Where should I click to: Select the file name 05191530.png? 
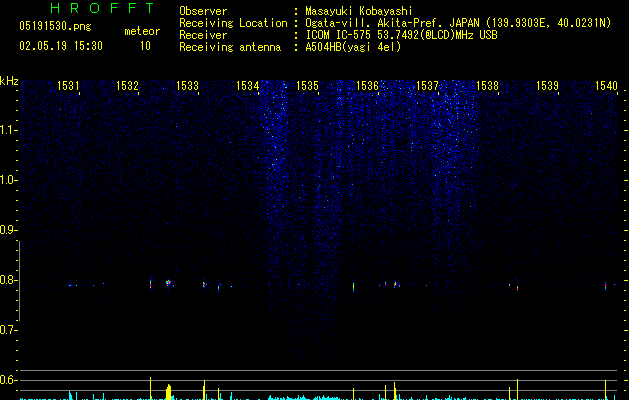(x=55, y=27)
